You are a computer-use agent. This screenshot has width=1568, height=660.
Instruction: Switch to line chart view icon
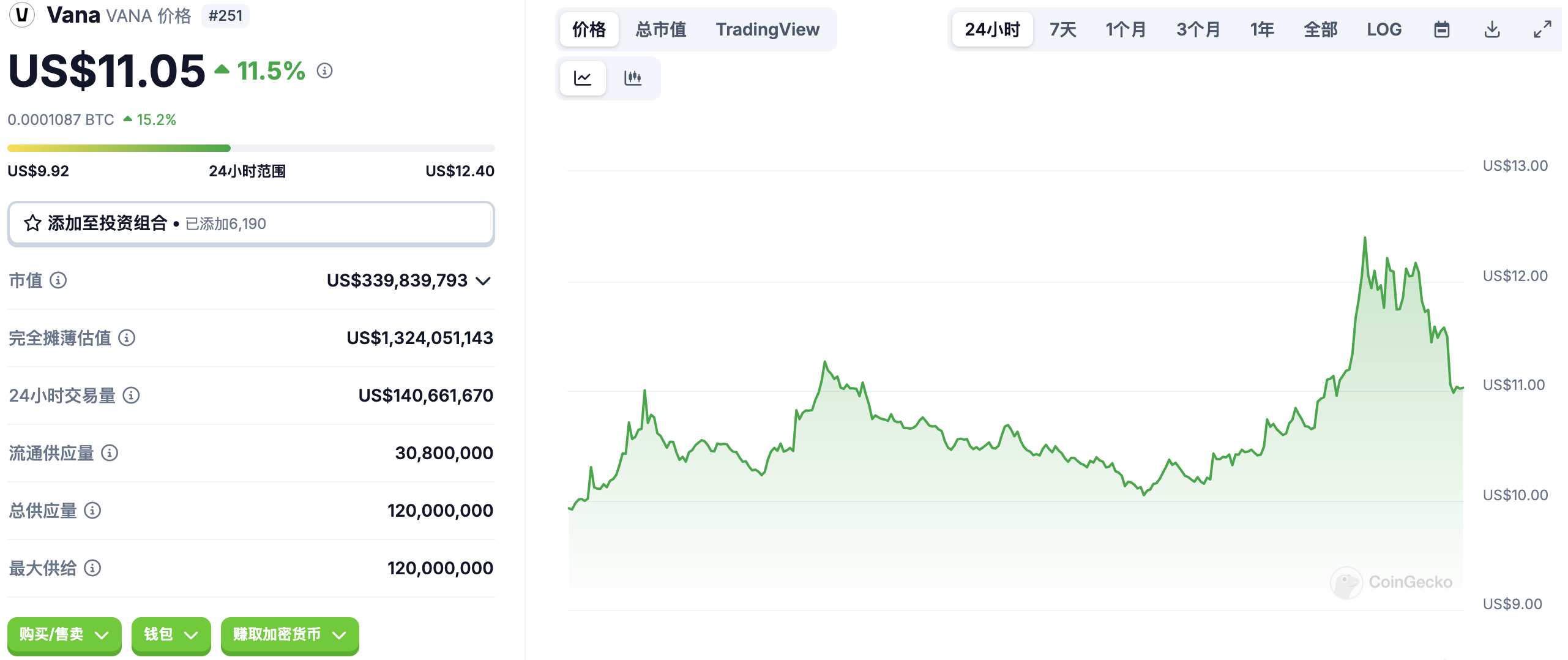coord(582,78)
